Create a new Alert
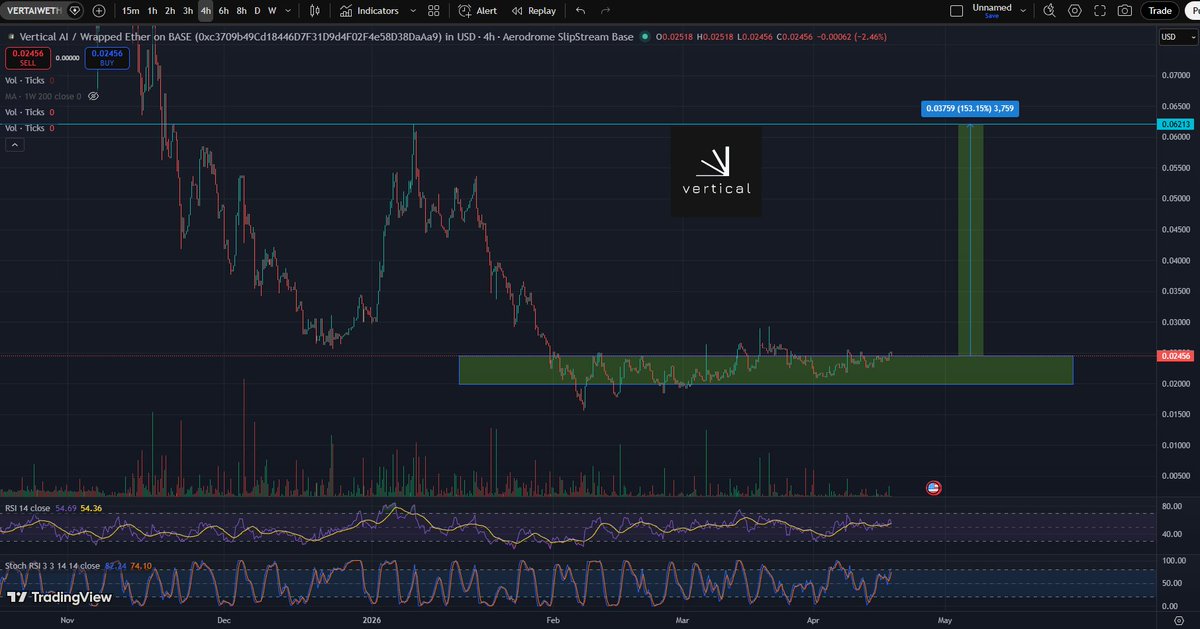The width and height of the screenshot is (1200, 629). tap(478, 11)
